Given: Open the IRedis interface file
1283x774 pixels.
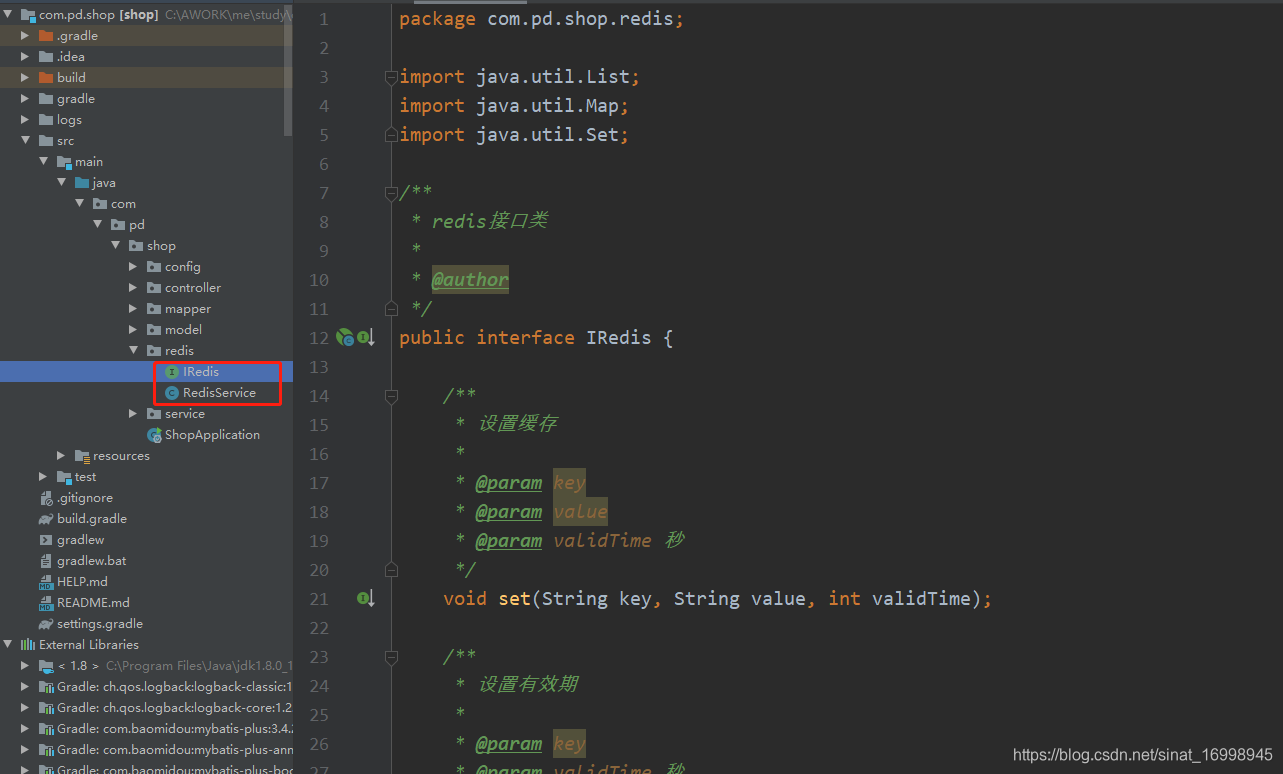Looking at the screenshot, I should (200, 372).
